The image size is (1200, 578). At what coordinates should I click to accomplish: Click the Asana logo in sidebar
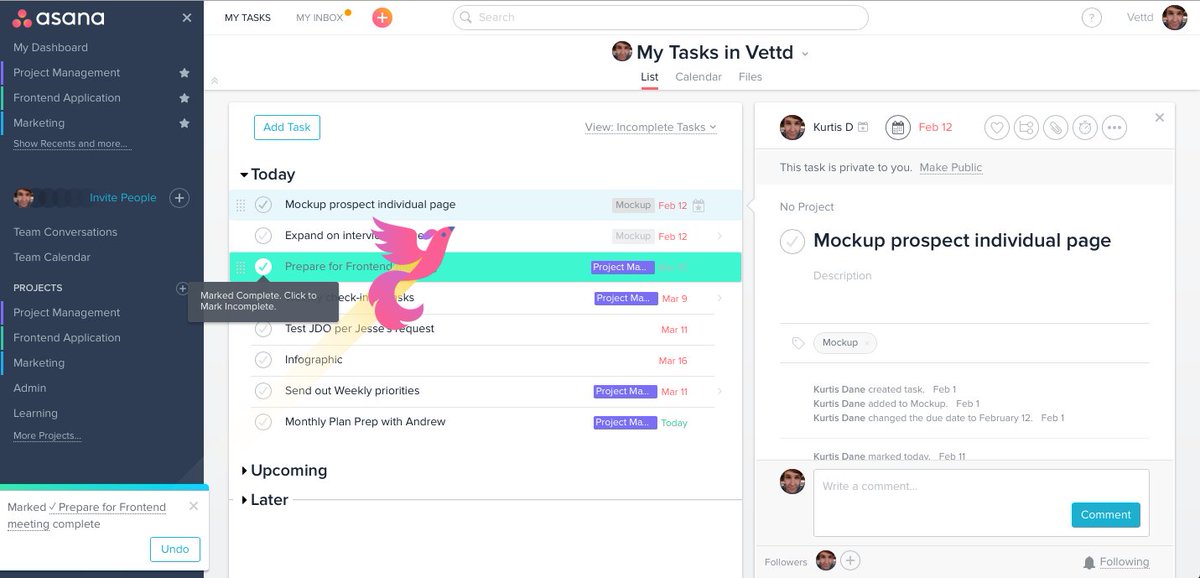point(58,17)
